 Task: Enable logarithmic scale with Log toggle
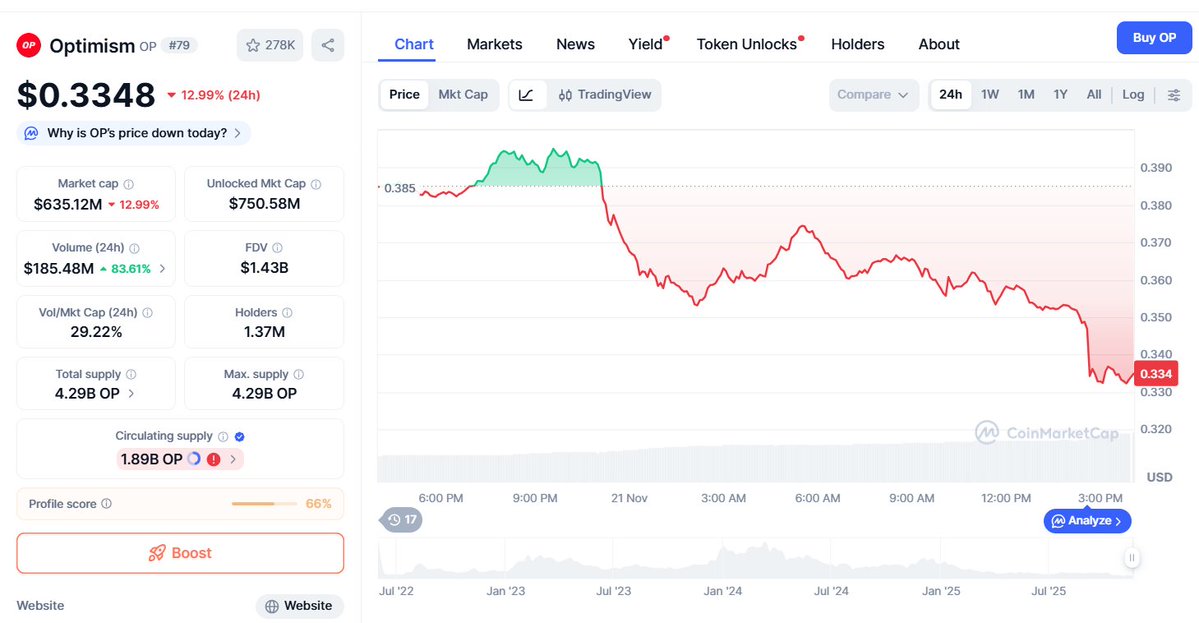pyautogui.click(x=1132, y=94)
